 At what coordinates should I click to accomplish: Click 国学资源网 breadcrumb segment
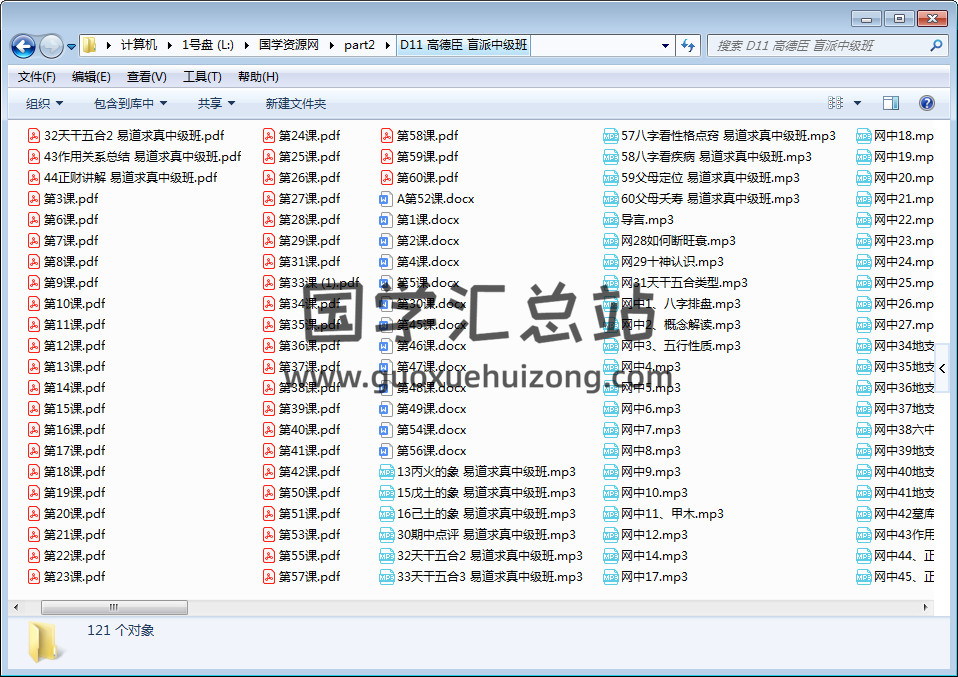[x=288, y=45]
